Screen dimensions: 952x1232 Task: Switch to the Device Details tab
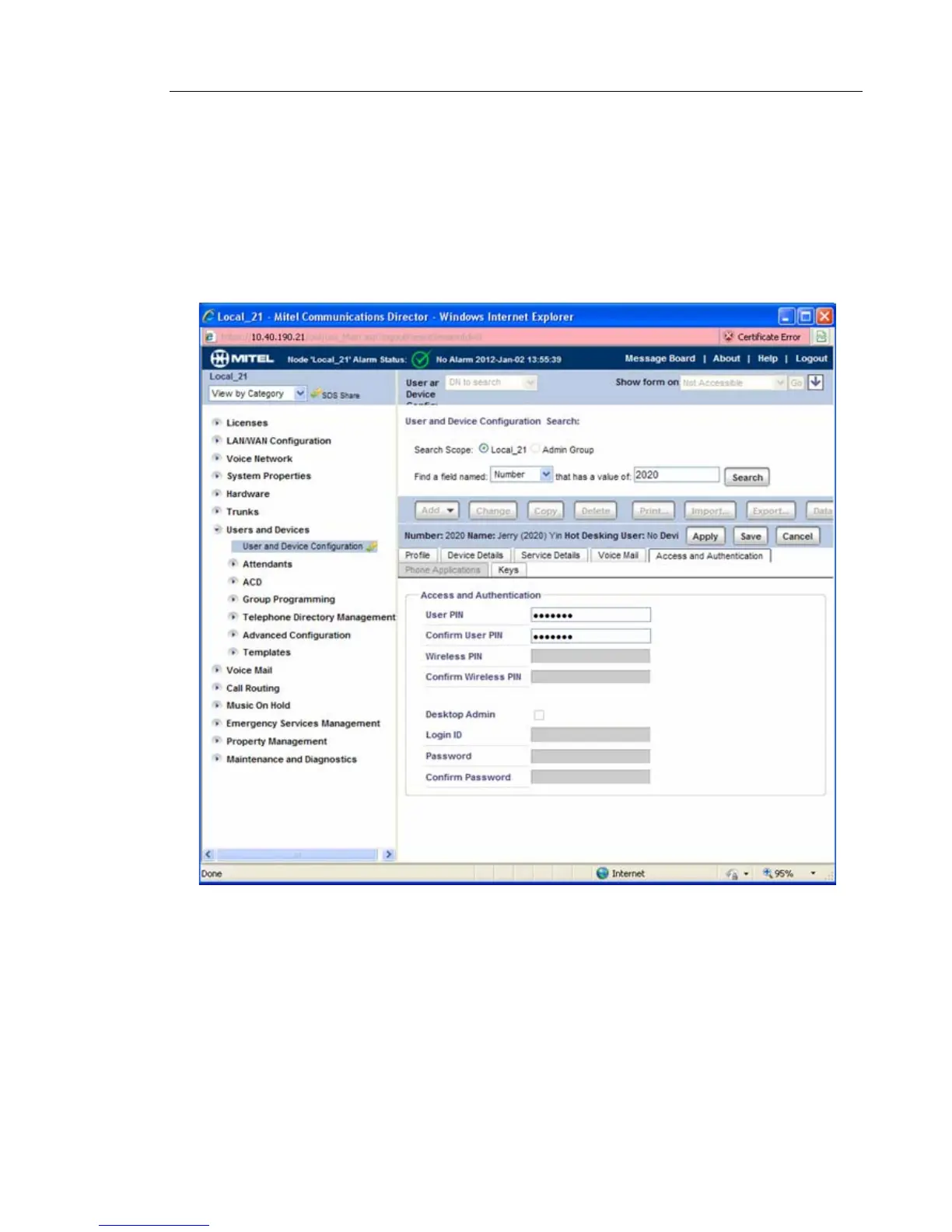click(475, 555)
